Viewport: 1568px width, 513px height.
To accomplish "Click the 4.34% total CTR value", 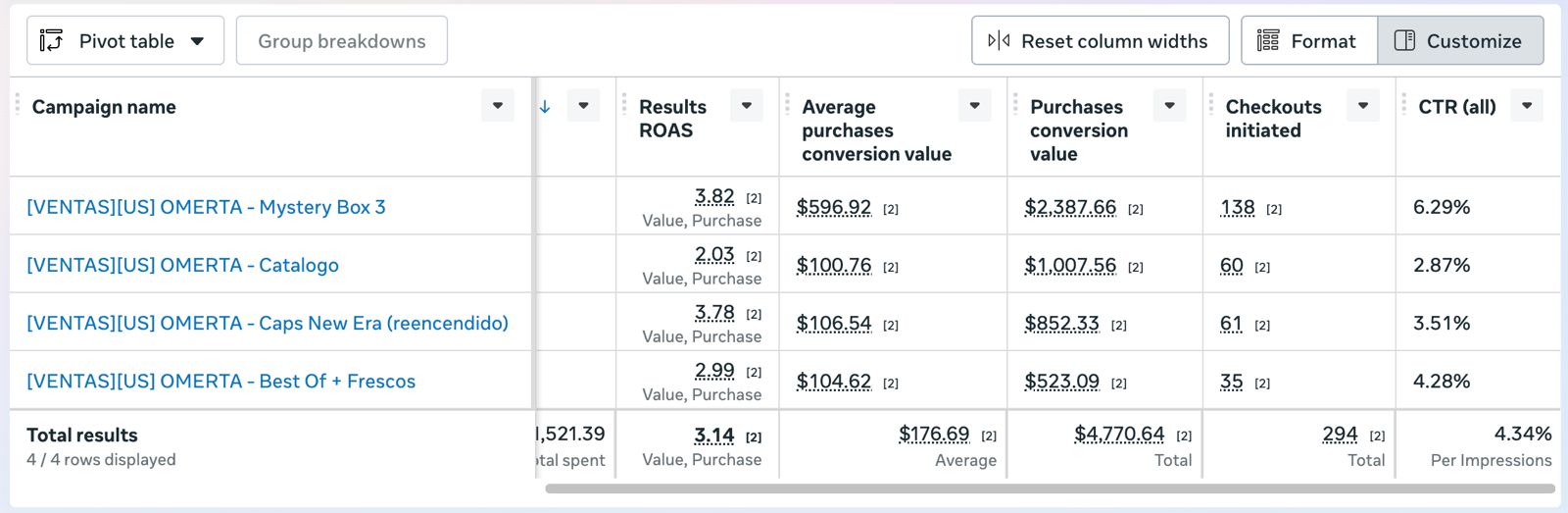I will click(1523, 434).
